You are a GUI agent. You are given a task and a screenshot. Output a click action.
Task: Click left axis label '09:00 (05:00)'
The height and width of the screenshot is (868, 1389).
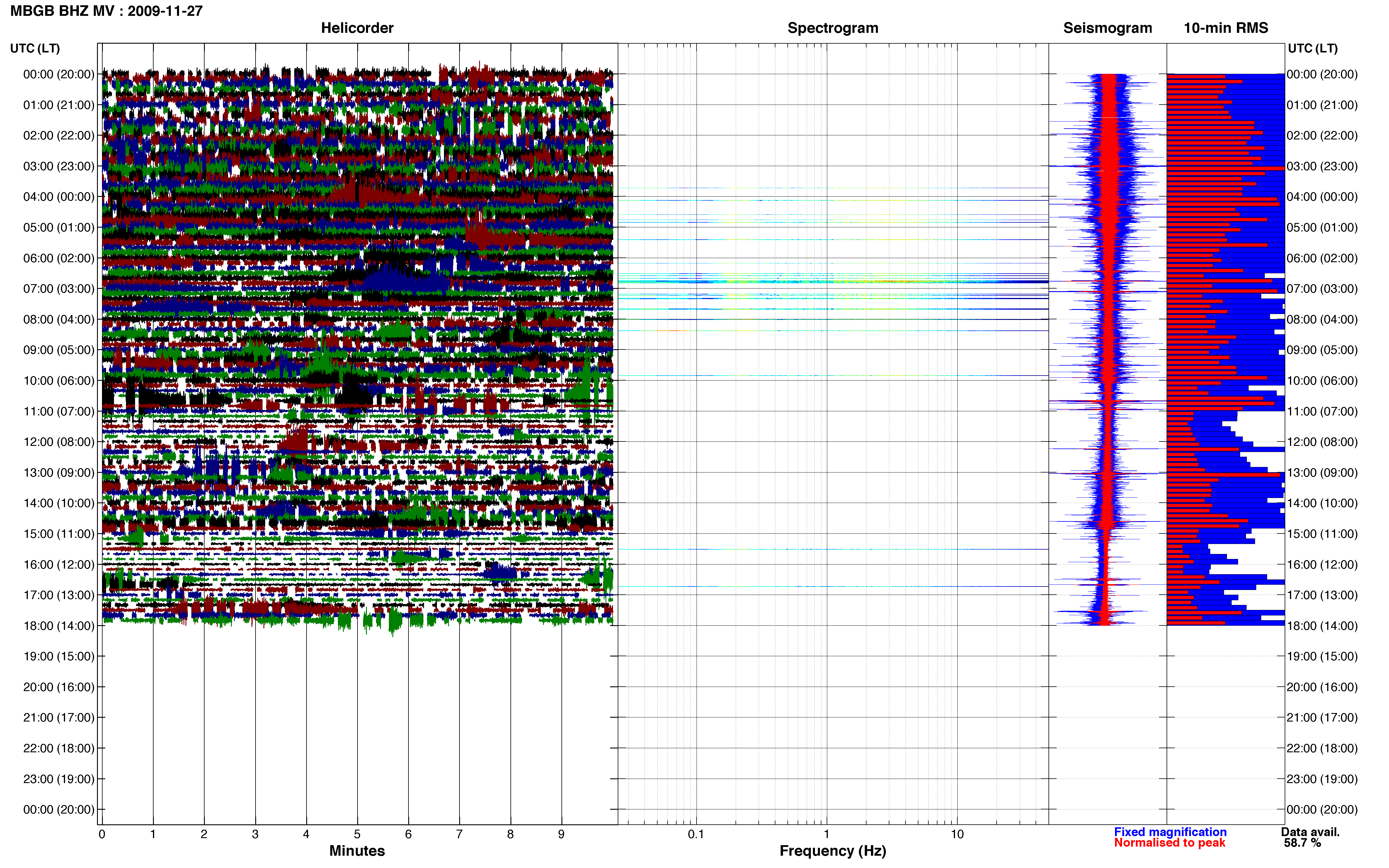coord(59,350)
